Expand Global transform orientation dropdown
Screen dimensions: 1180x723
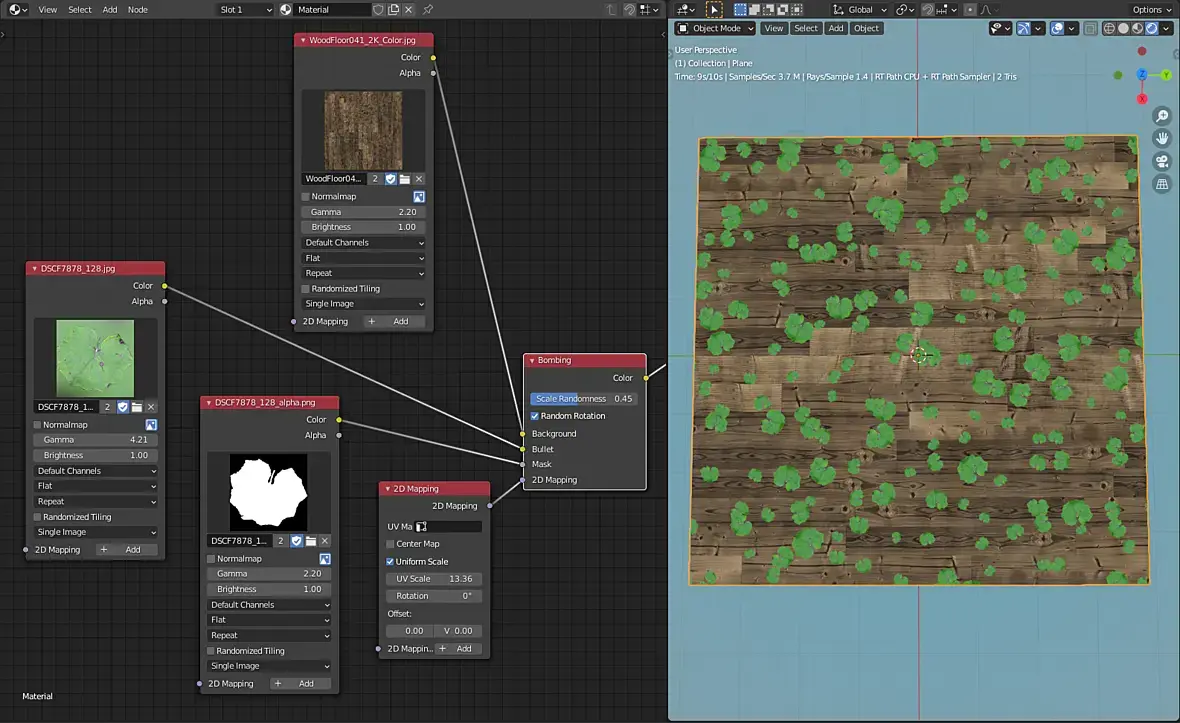tap(860, 10)
